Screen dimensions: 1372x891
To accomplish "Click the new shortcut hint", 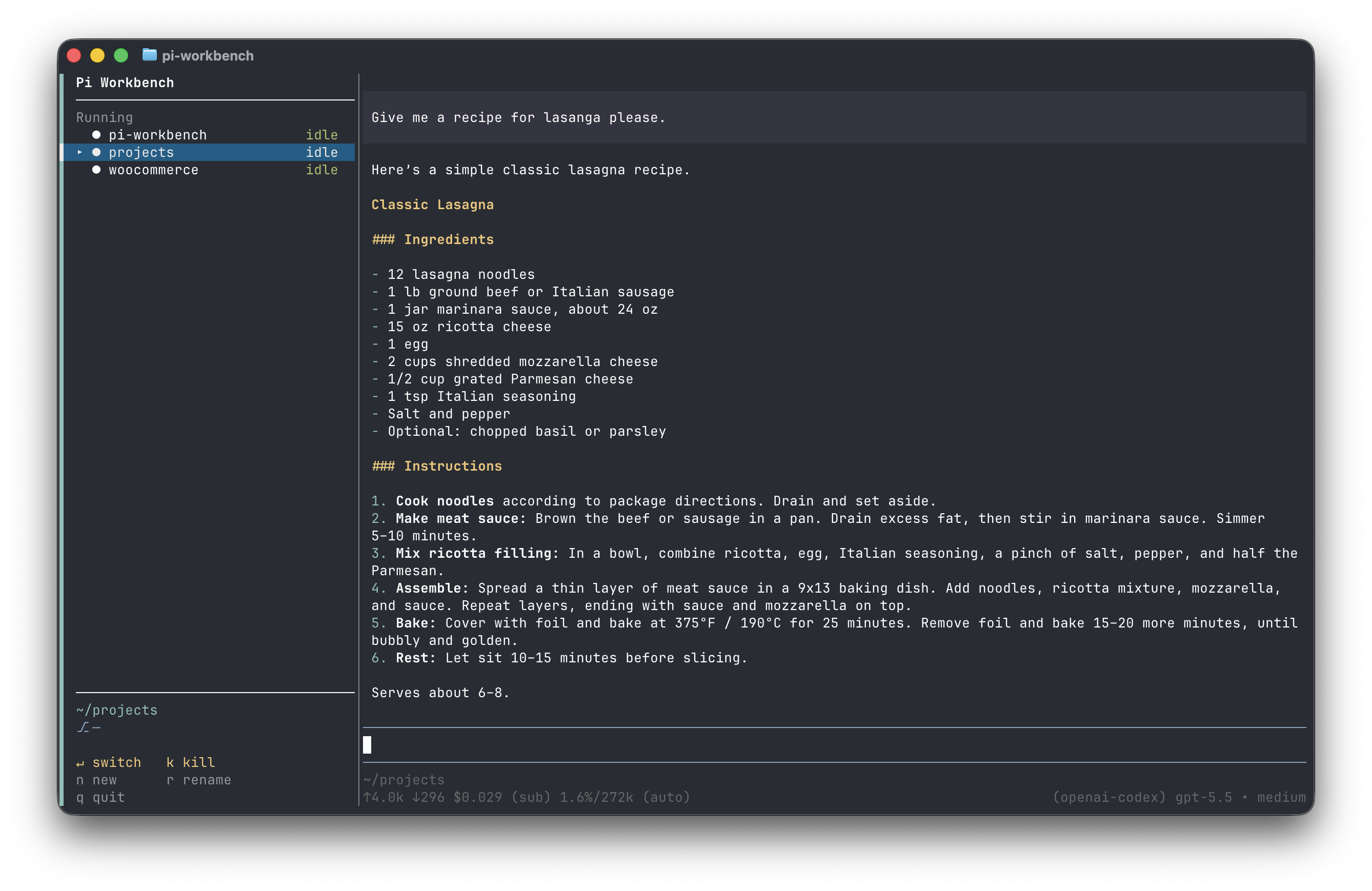I will [x=96, y=780].
